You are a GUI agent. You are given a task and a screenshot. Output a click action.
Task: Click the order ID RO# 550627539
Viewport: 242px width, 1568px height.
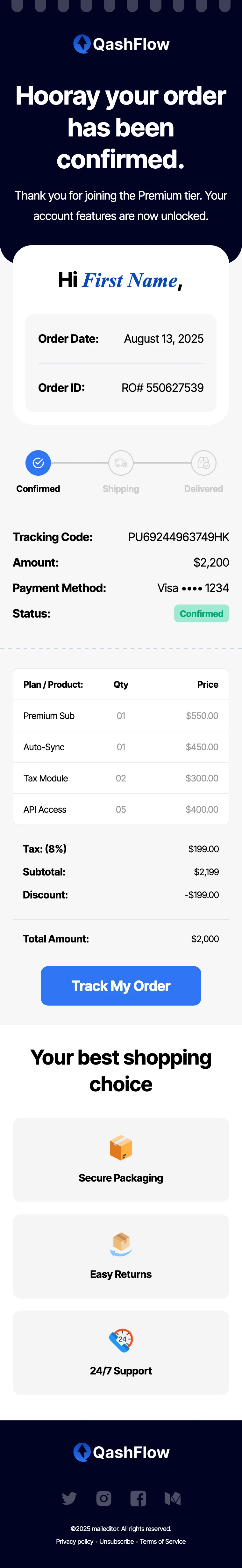click(x=162, y=388)
